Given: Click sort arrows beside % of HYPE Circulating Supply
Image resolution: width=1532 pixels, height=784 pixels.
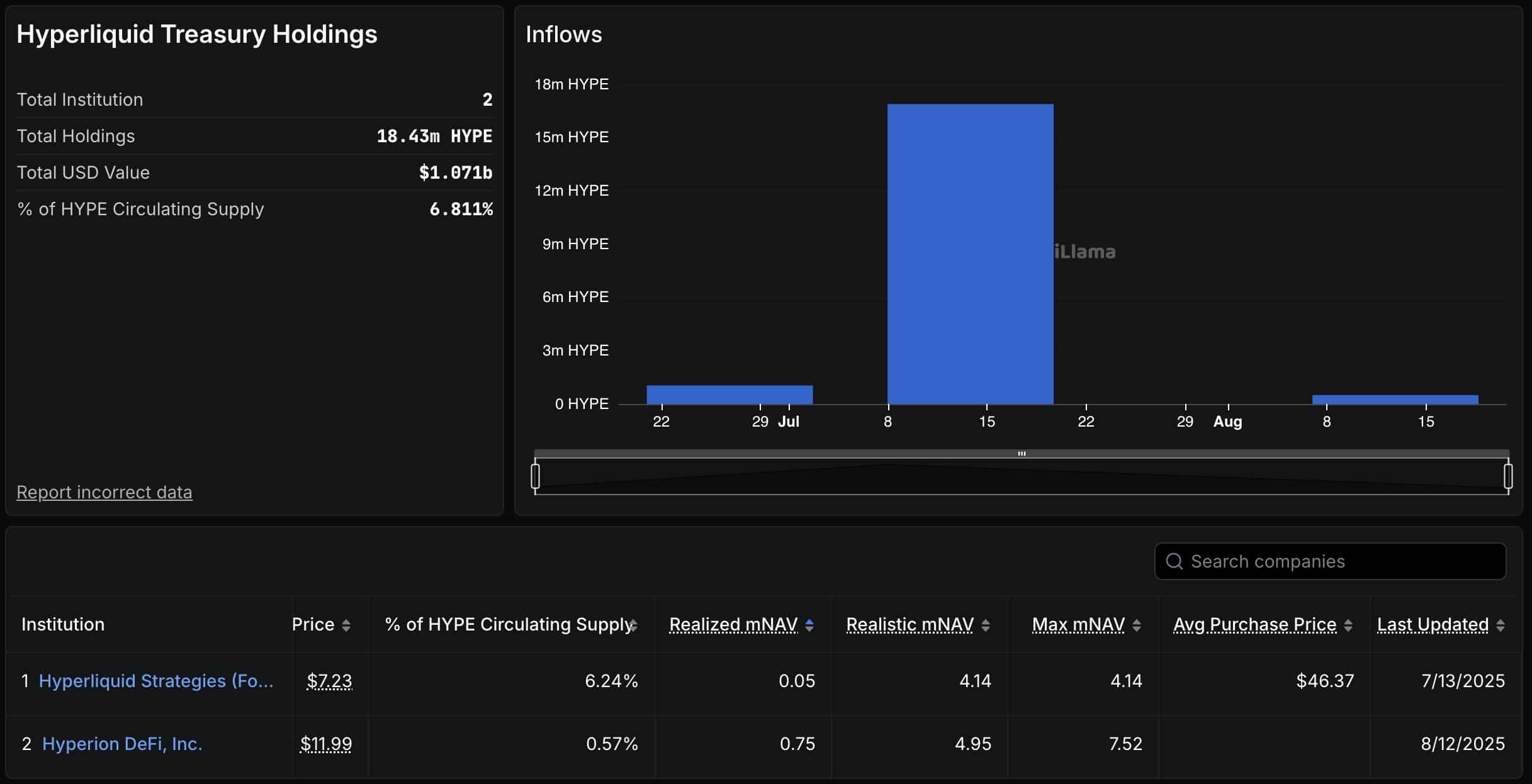Looking at the screenshot, I should click(x=634, y=625).
